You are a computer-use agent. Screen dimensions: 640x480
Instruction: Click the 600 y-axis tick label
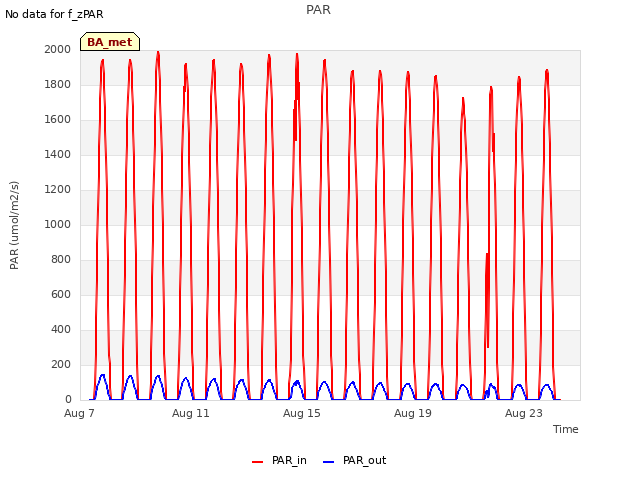[x=61, y=294]
